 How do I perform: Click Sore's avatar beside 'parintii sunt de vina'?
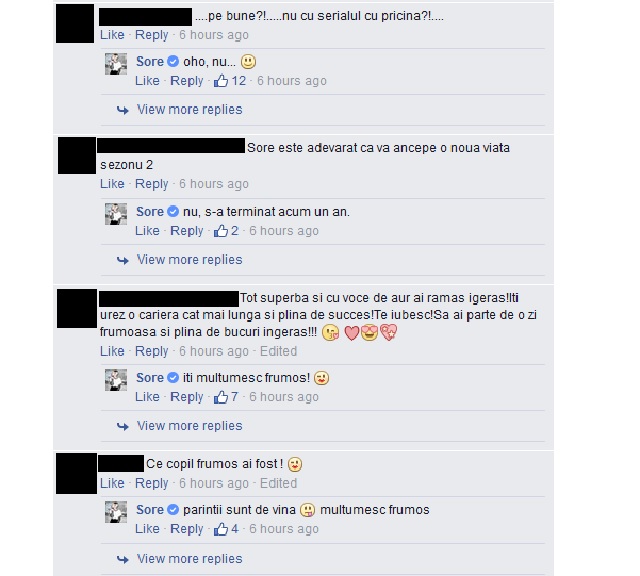(116, 512)
